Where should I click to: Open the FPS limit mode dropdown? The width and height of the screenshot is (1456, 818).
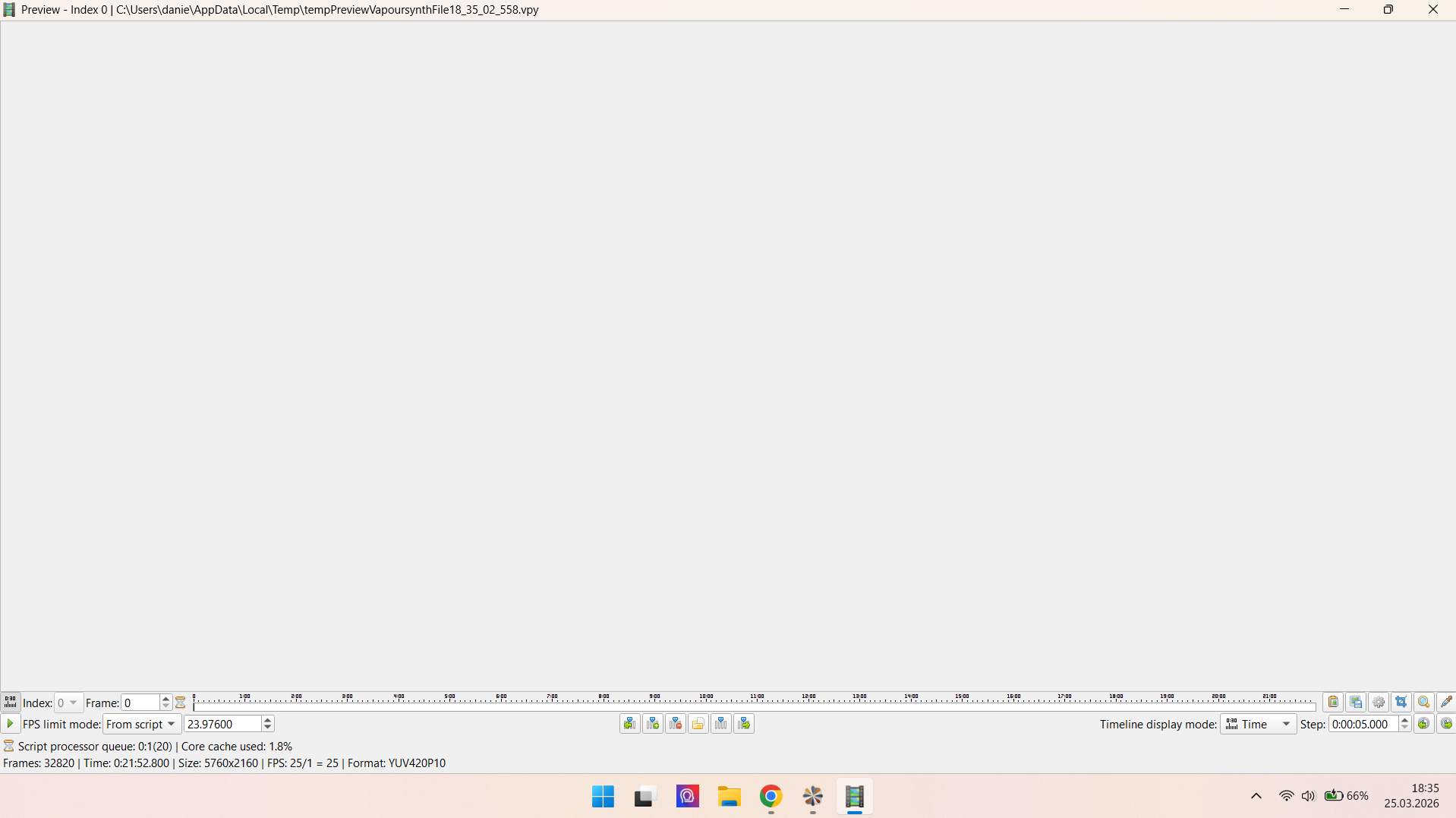pos(141,724)
